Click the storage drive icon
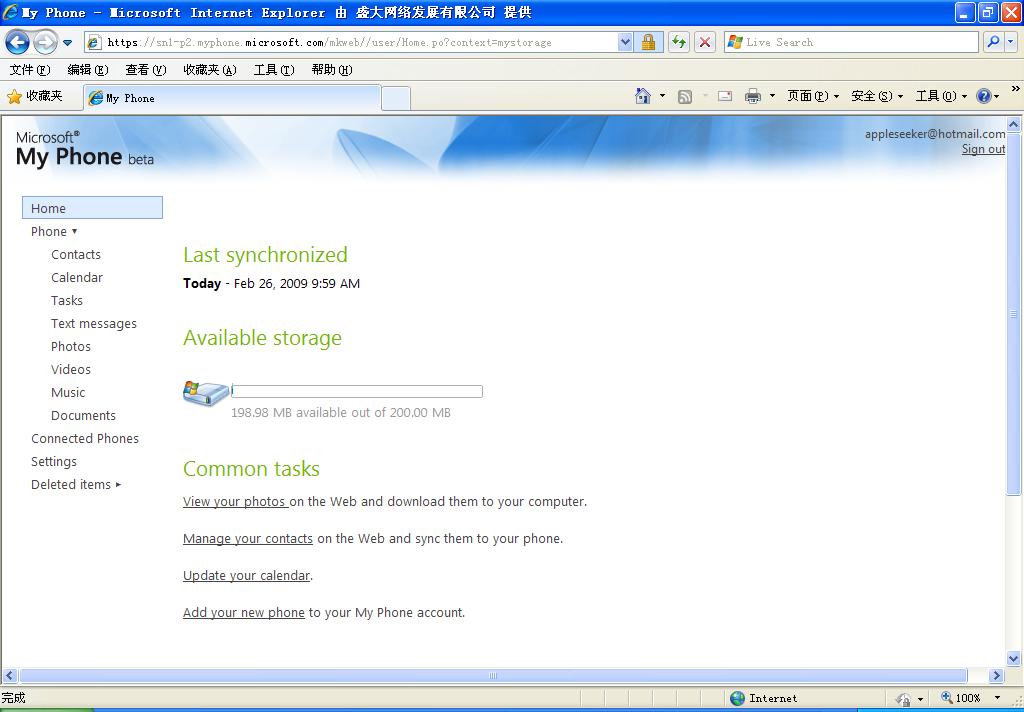 [206, 393]
